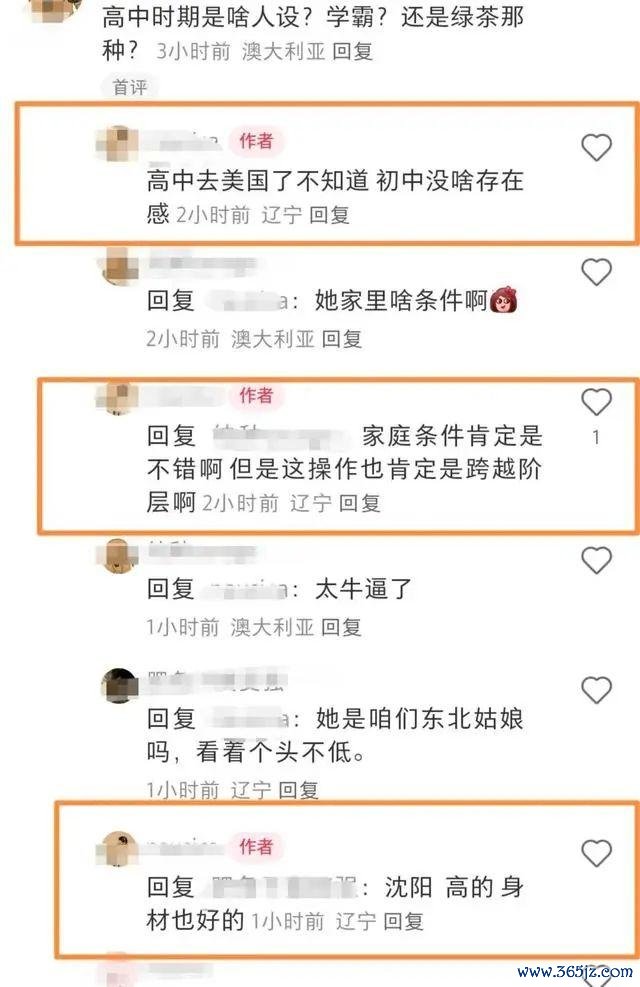
Task: Like the 太牛逼了 reply
Action: [596, 560]
